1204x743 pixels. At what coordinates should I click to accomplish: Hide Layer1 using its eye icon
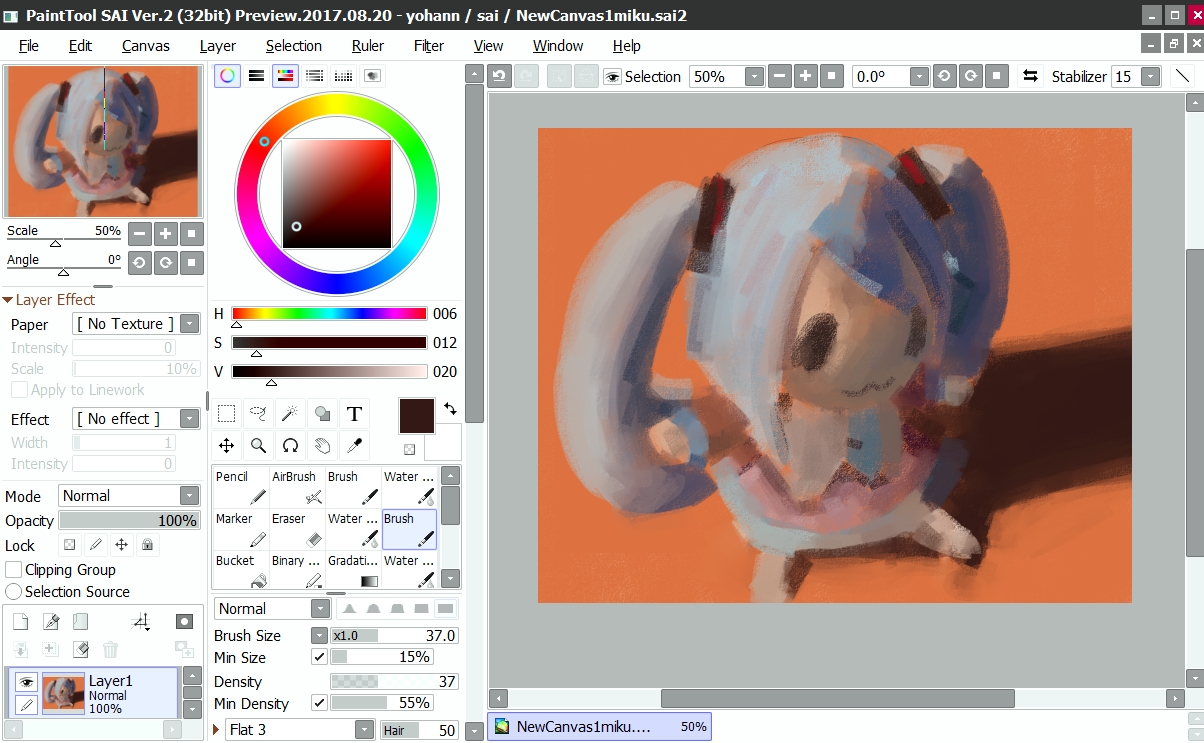pyautogui.click(x=27, y=682)
